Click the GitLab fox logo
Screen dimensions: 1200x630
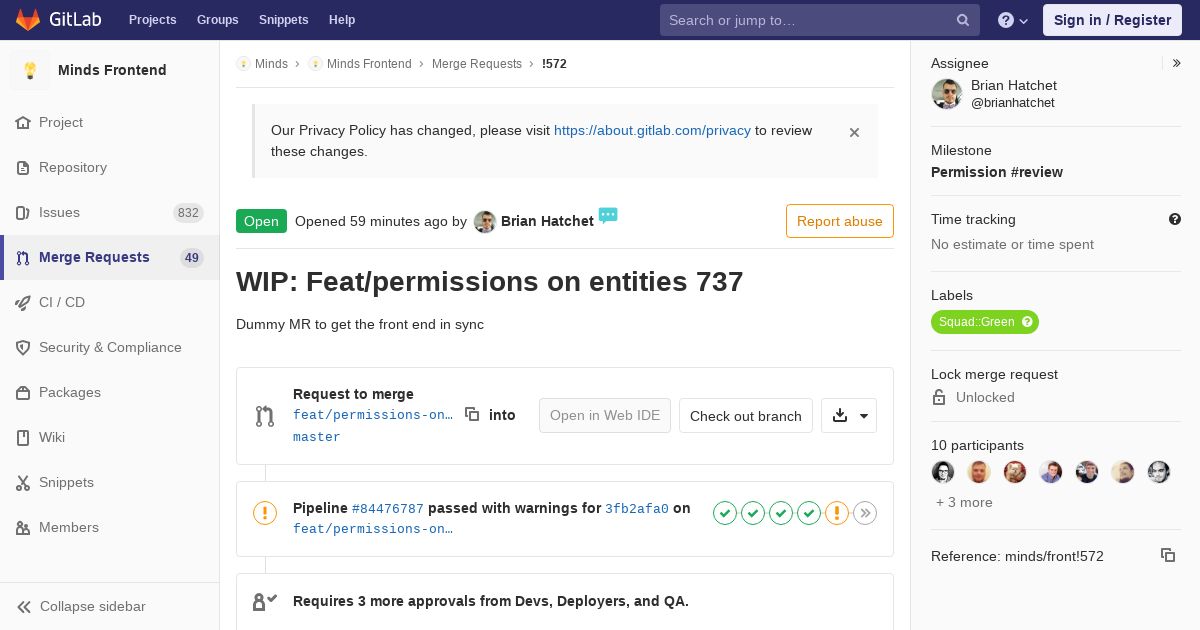28,20
